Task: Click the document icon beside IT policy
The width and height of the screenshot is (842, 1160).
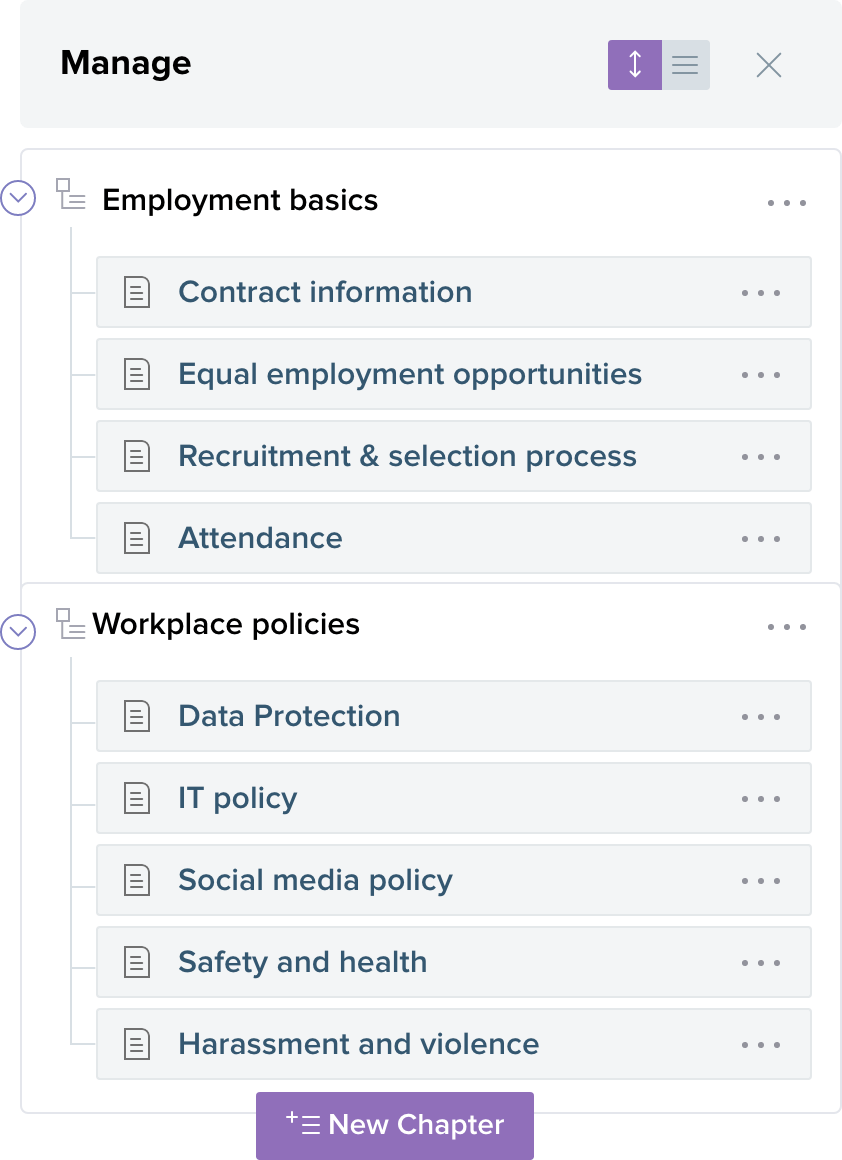Action: [137, 798]
